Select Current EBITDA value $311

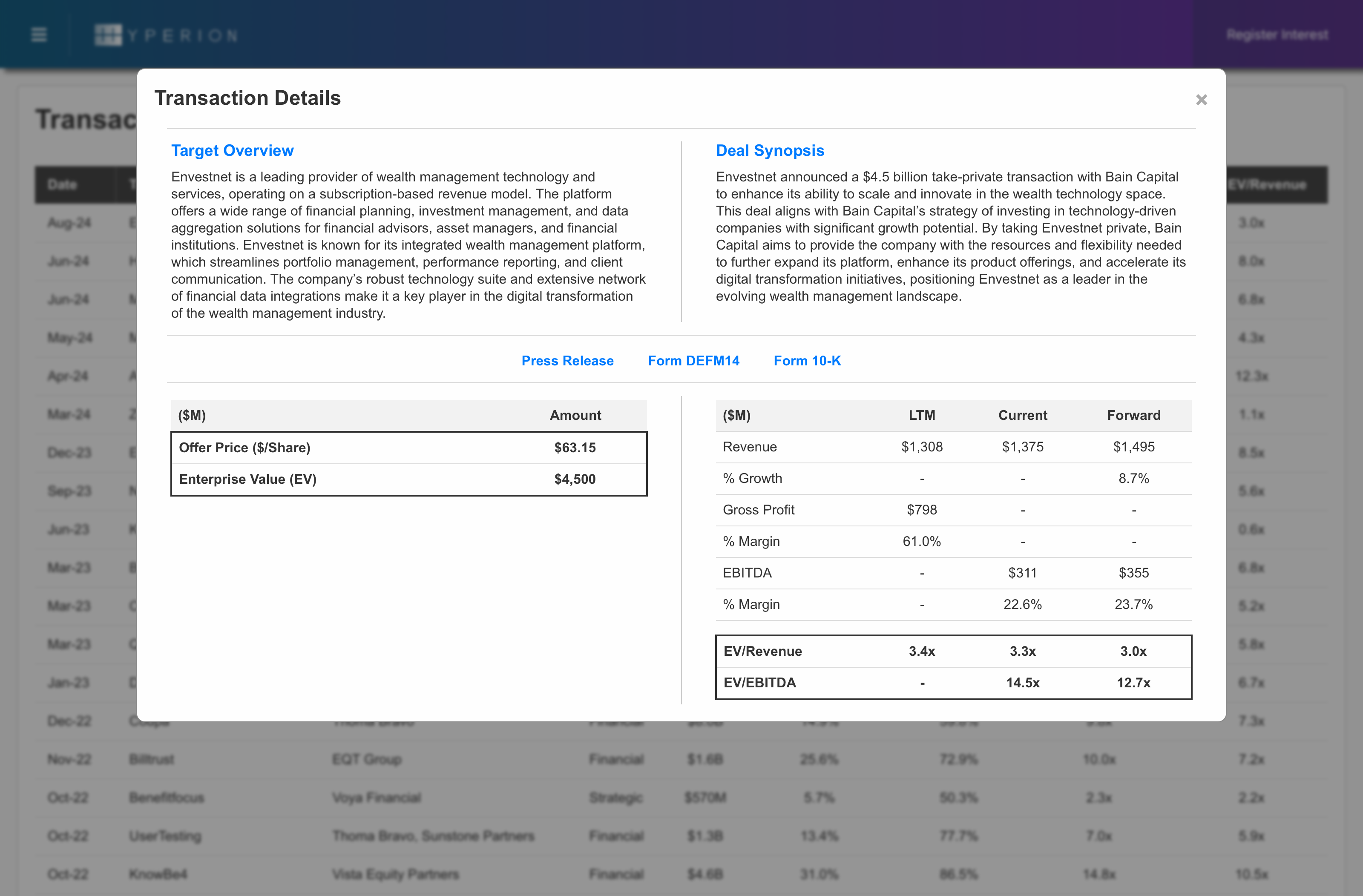[1022, 573]
